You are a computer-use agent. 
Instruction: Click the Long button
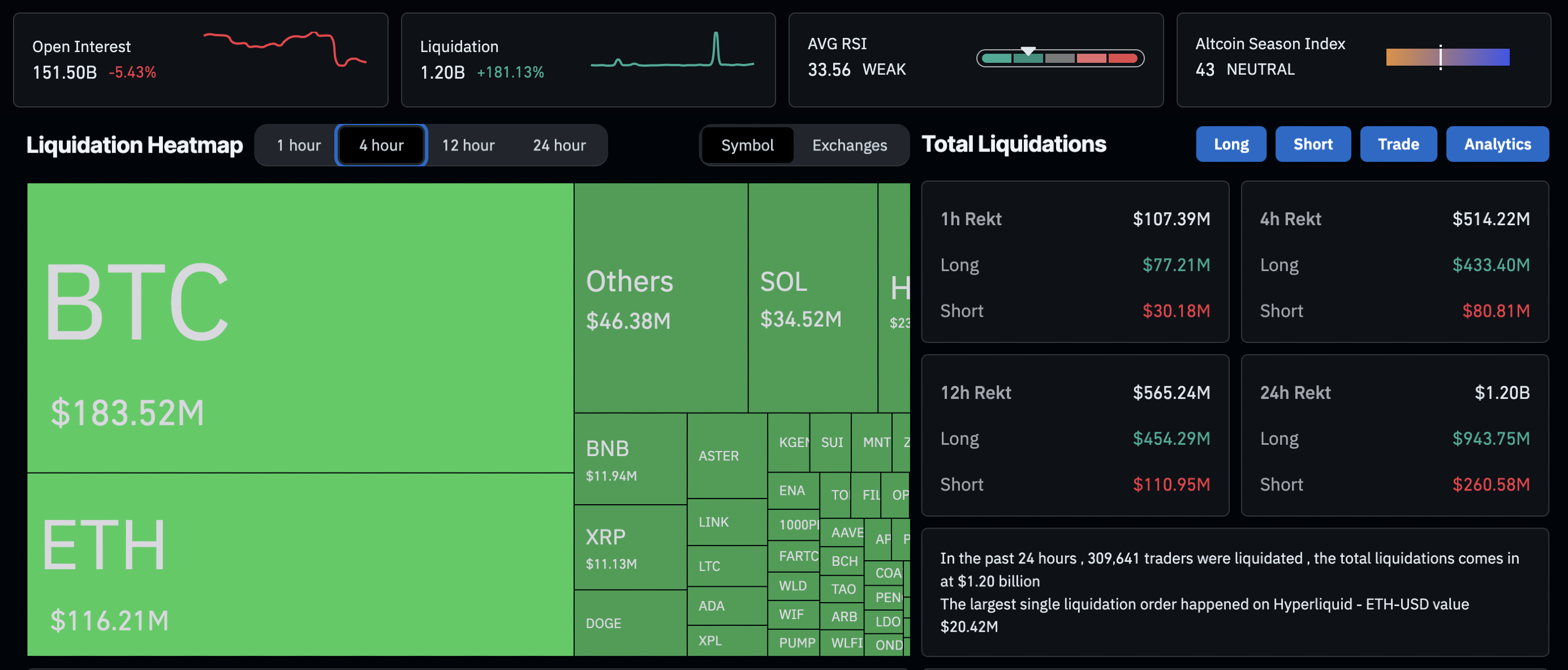1230,144
